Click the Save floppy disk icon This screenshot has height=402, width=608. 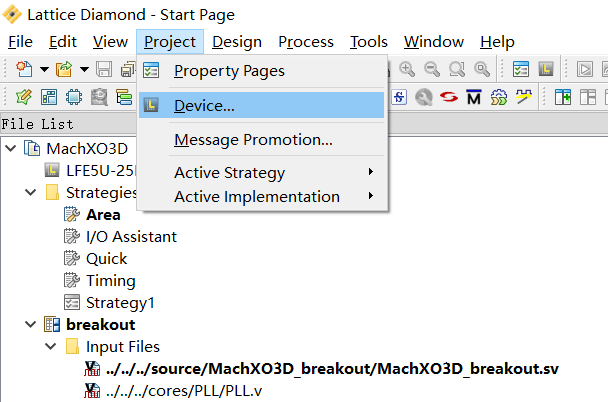click(x=104, y=69)
